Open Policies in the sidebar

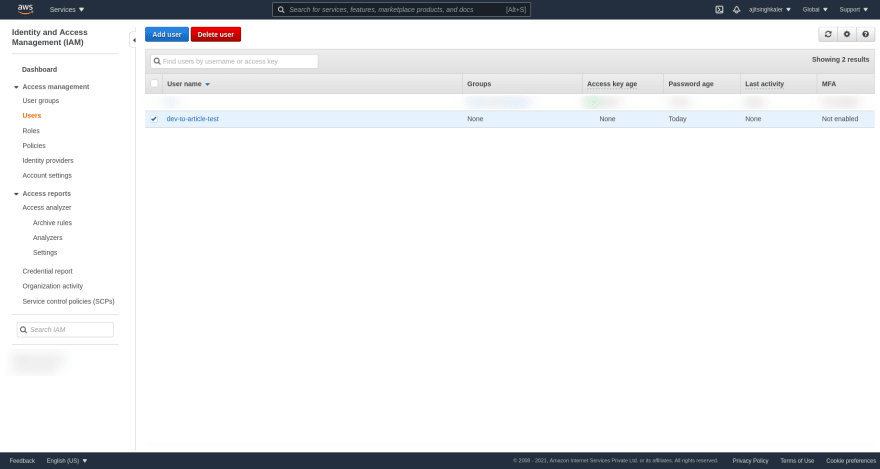coord(34,146)
